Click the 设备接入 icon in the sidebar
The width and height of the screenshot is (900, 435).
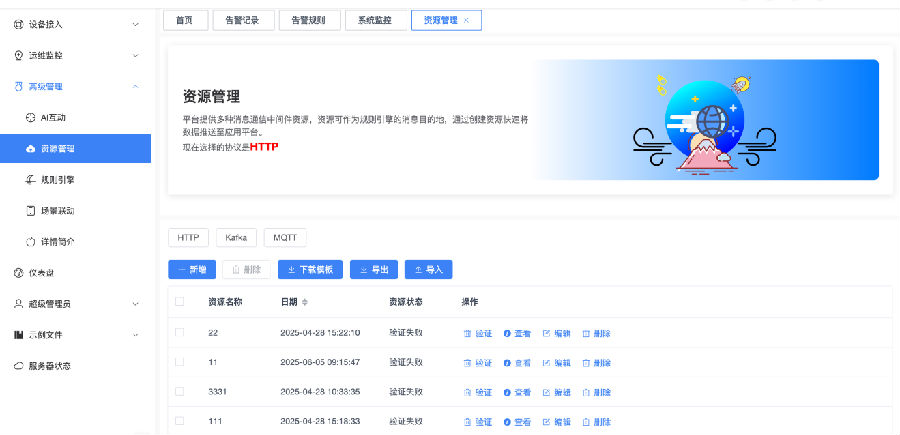[x=18, y=24]
